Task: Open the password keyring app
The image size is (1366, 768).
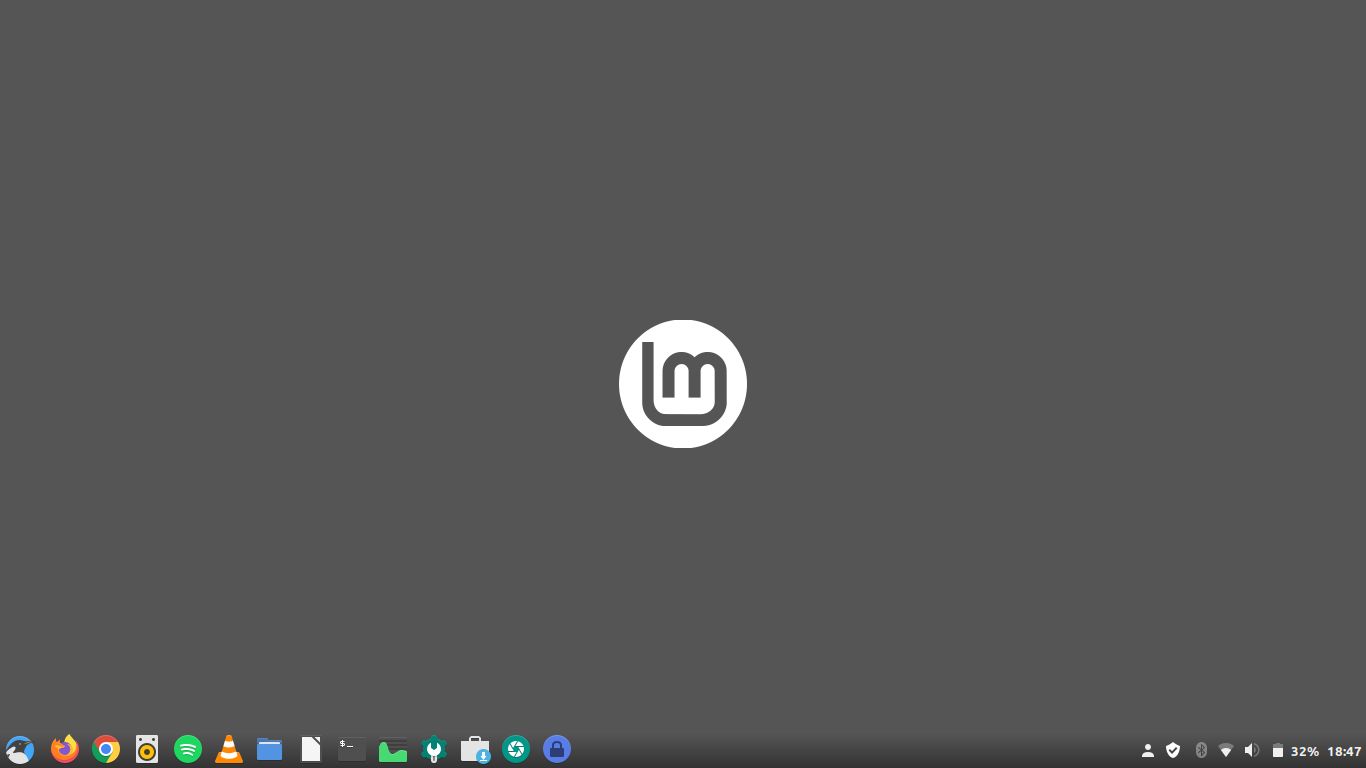Action: coord(556,749)
